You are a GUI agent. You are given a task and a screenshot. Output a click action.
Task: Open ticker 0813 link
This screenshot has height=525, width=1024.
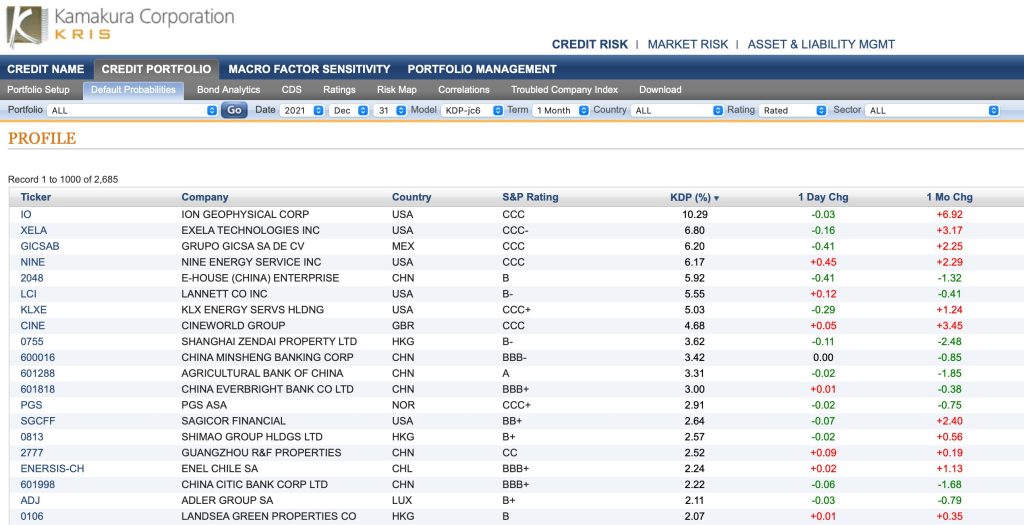tap(32, 437)
